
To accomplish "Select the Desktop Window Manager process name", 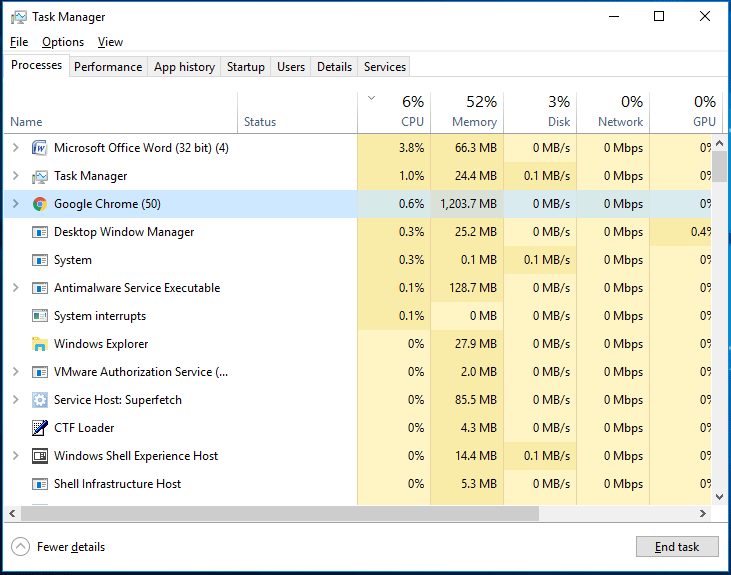I will (x=124, y=232).
